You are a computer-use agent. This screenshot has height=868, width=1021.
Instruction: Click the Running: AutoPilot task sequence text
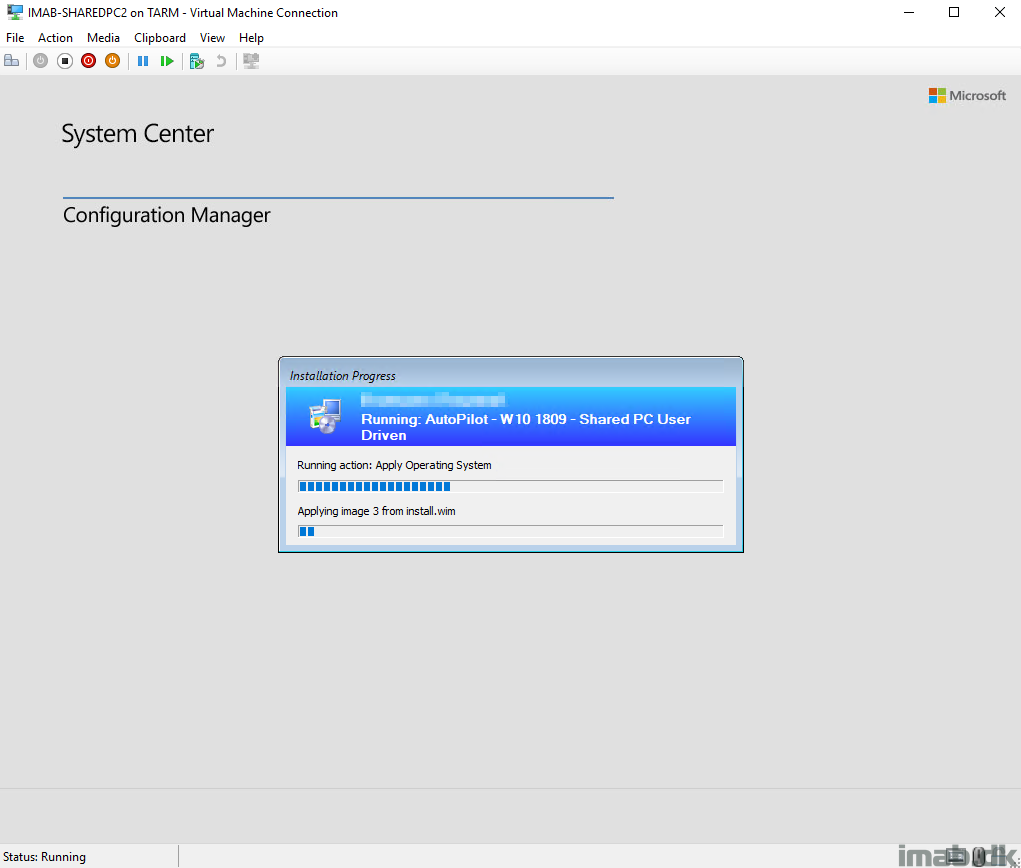pos(525,427)
